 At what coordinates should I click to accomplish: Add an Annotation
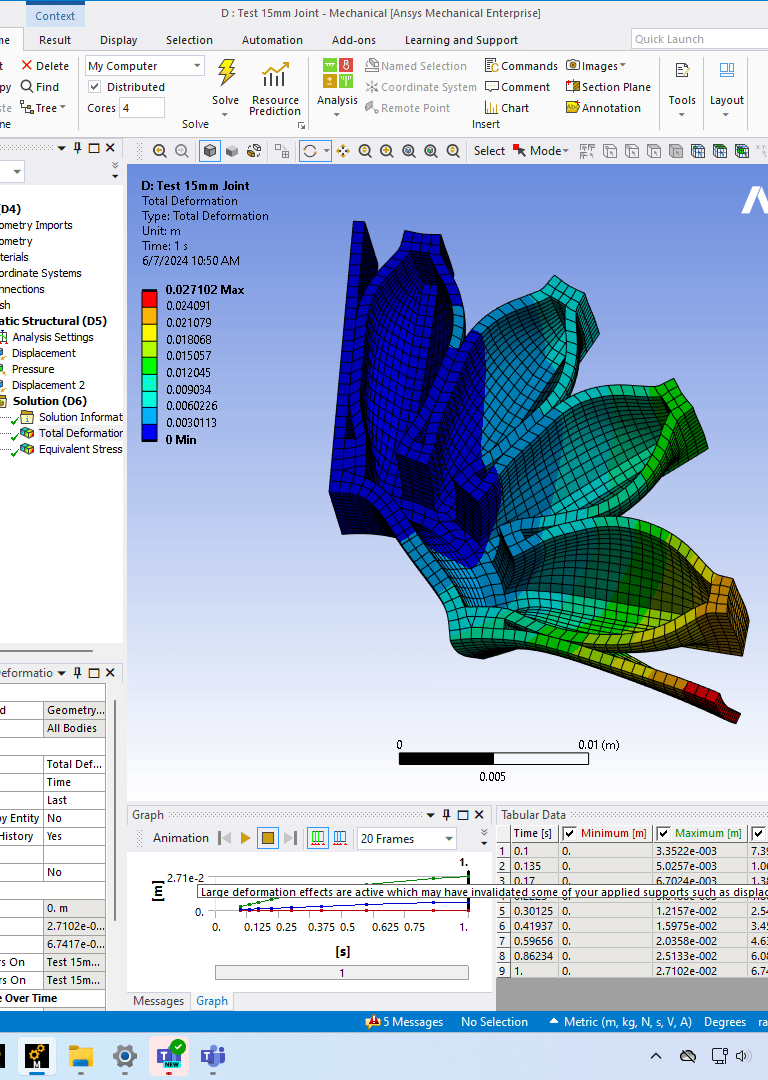(x=603, y=108)
